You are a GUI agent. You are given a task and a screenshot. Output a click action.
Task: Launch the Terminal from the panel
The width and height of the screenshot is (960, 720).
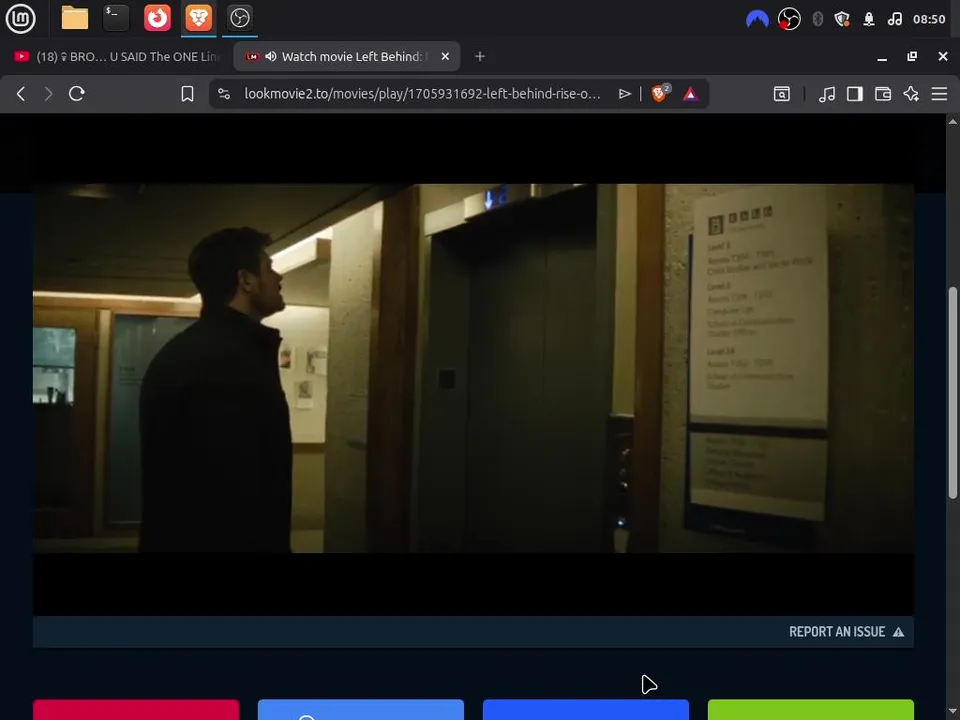point(116,18)
